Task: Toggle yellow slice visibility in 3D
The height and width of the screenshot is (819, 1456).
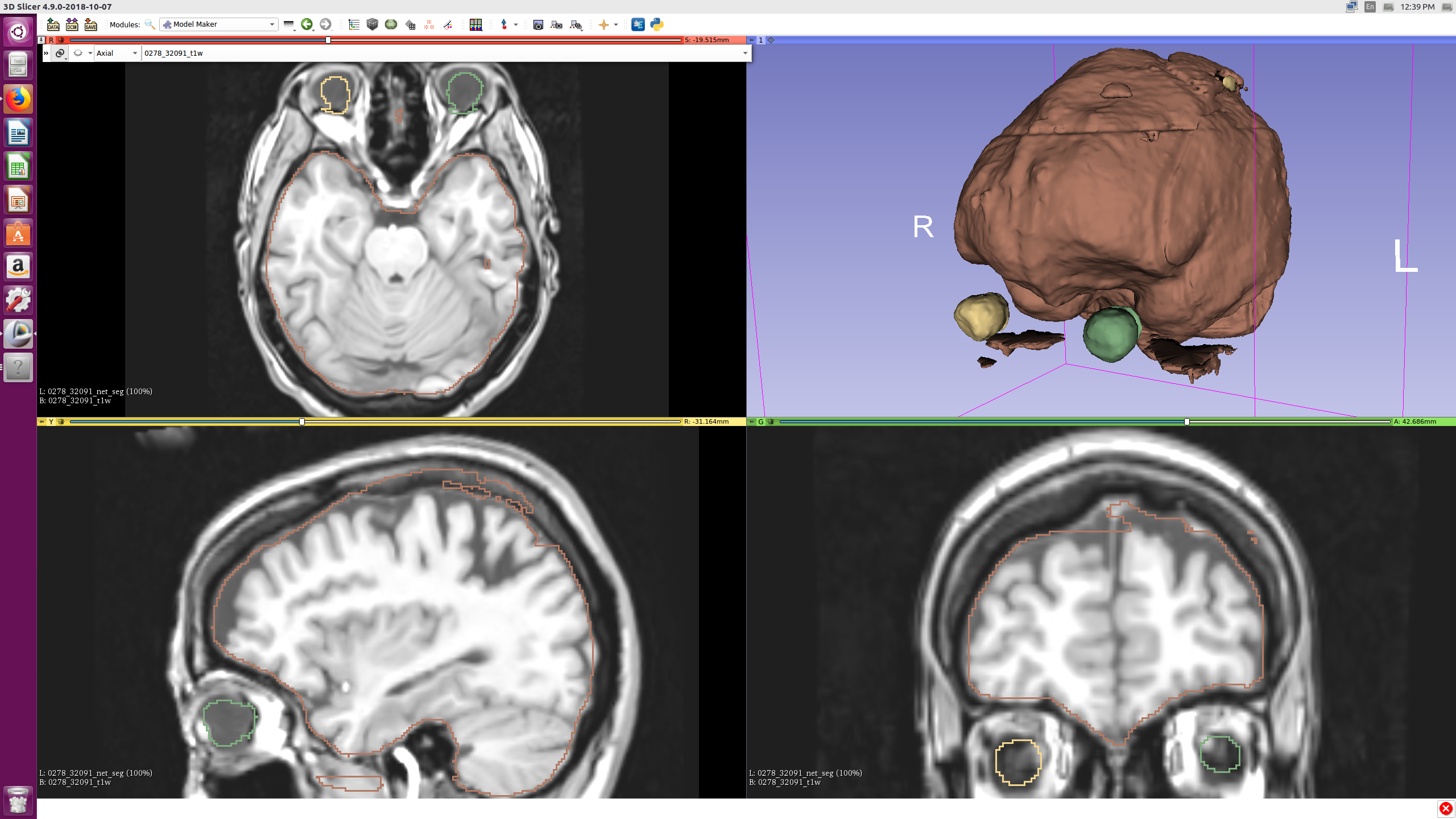Action: click(61, 421)
